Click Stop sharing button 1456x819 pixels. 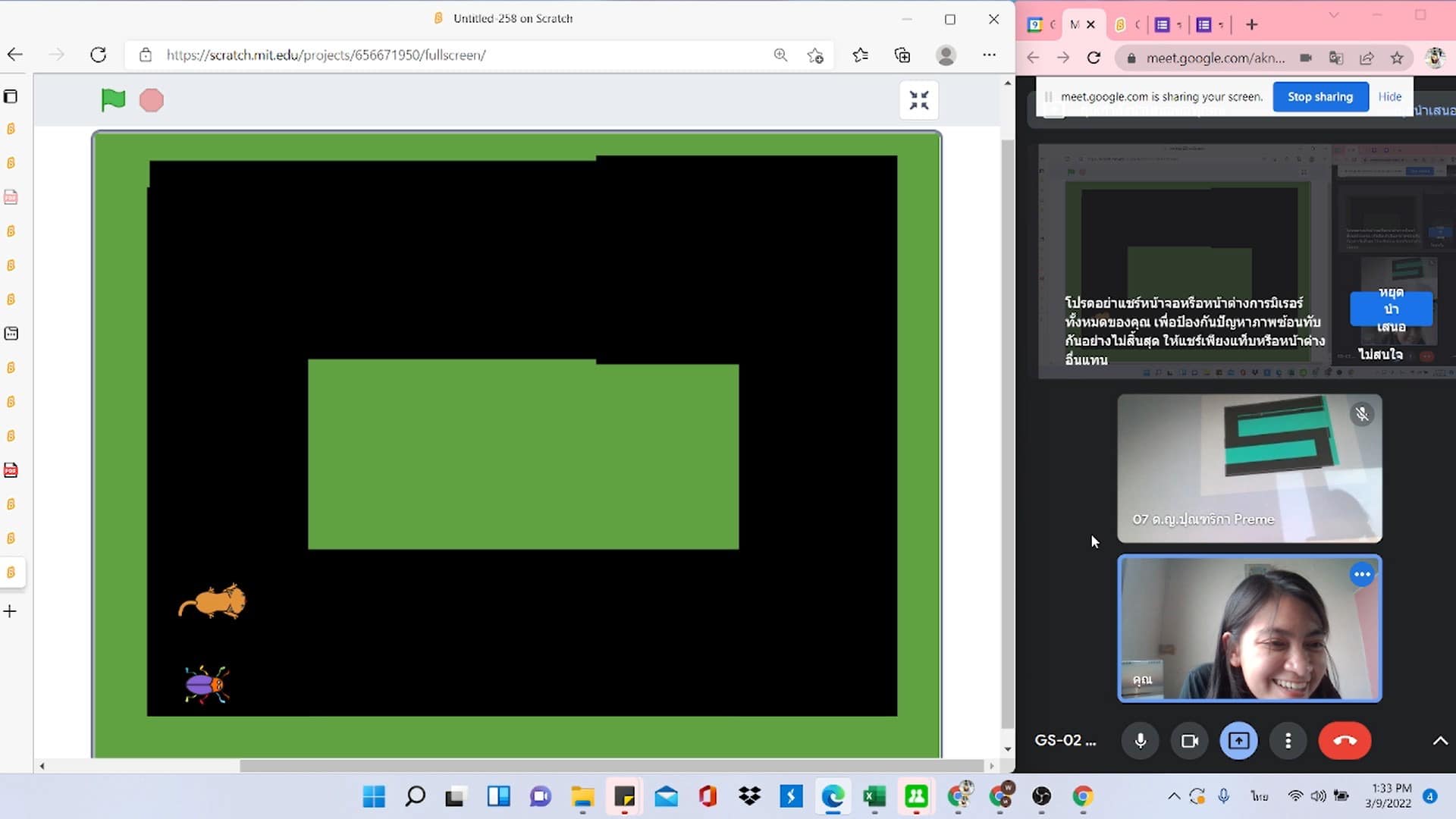[x=1319, y=97]
